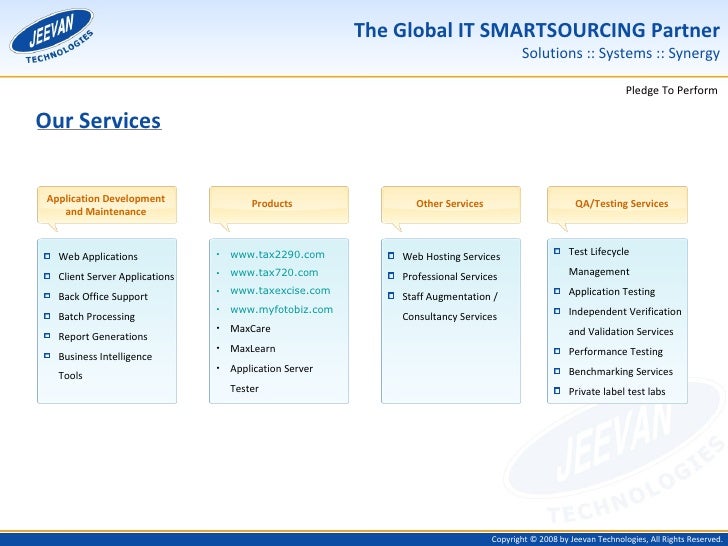Select the Application Development and Maintenance header

[107, 205]
